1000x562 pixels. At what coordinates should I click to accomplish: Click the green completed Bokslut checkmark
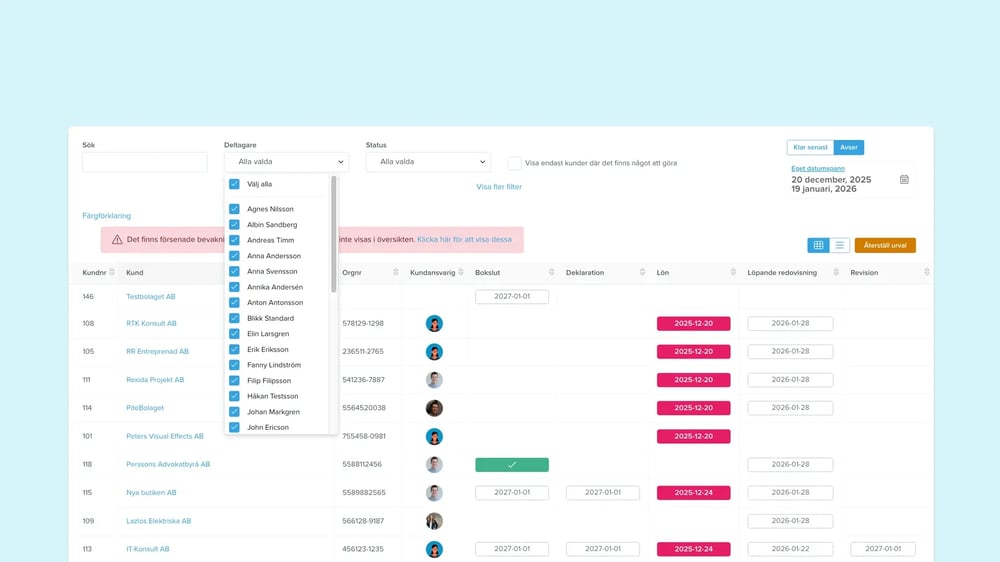coord(511,465)
